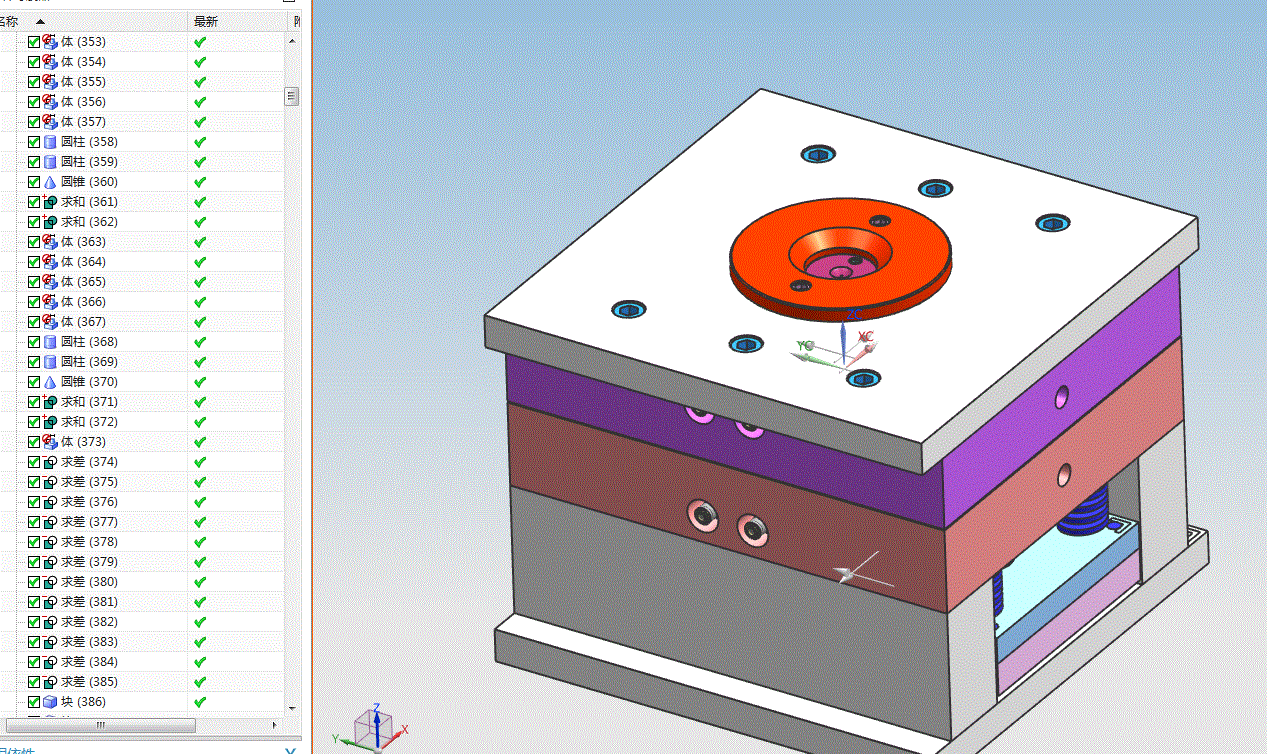Click the subtract icon of 求差 (380)
The height and width of the screenshot is (754, 1267).
pyautogui.click(x=49, y=581)
